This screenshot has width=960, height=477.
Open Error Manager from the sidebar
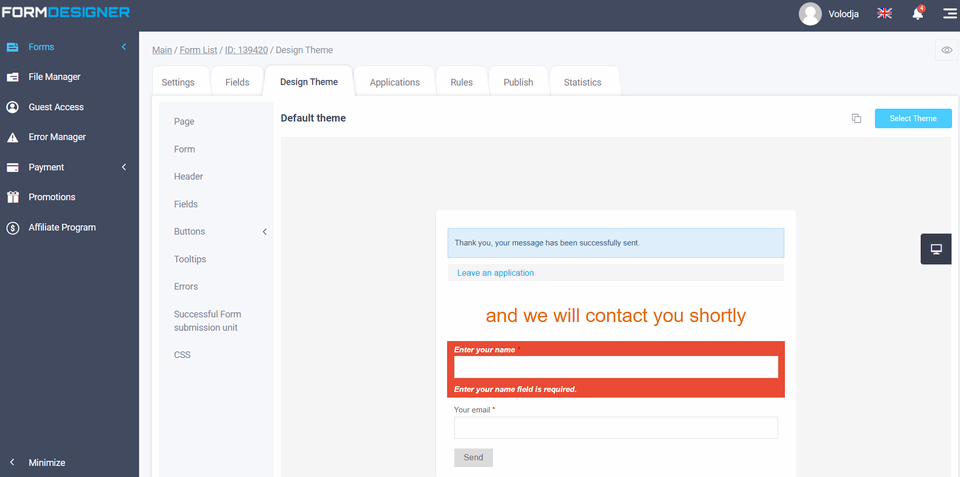[x=57, y=137]
